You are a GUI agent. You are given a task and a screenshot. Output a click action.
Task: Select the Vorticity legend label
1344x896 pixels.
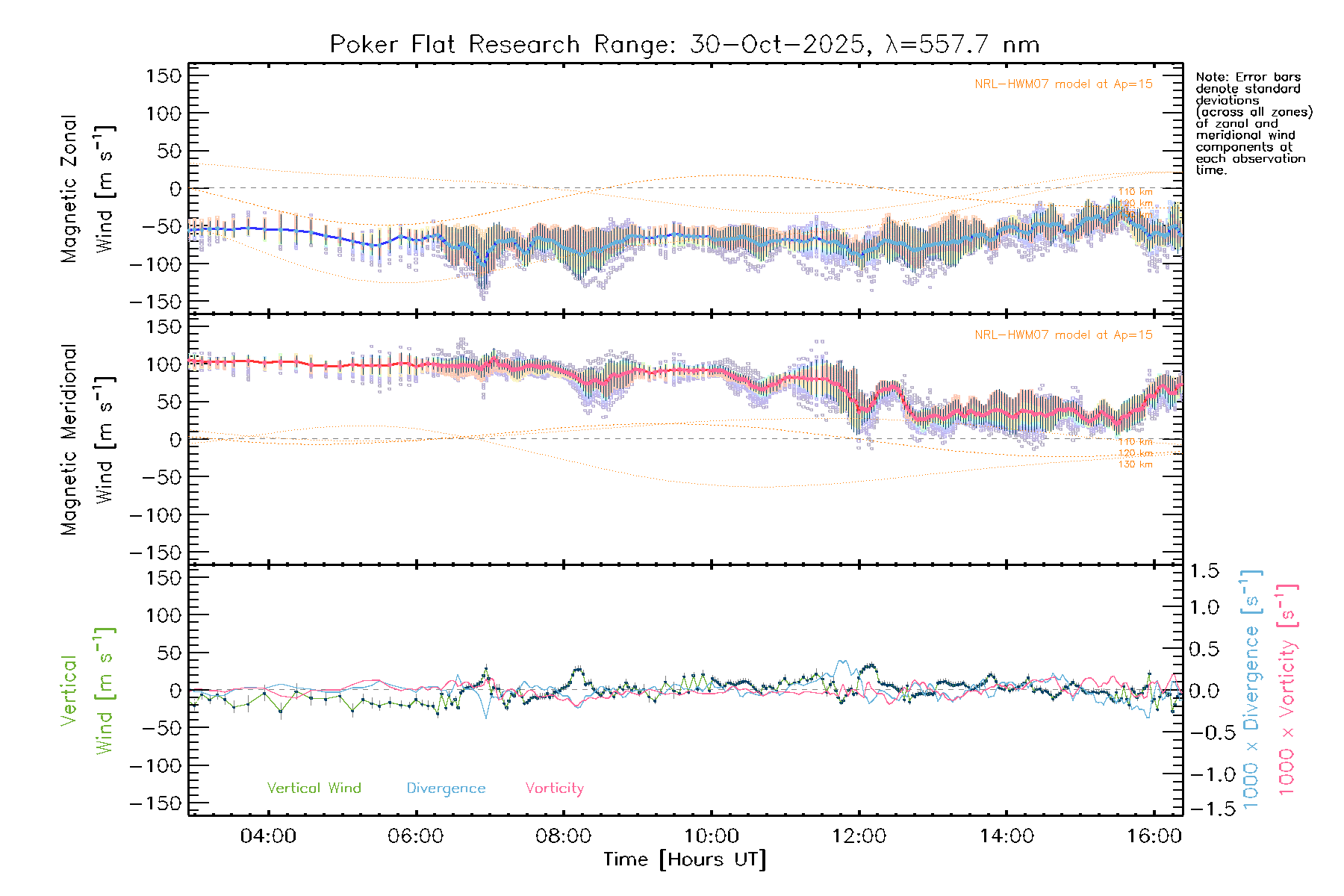(x=554, y=788)
